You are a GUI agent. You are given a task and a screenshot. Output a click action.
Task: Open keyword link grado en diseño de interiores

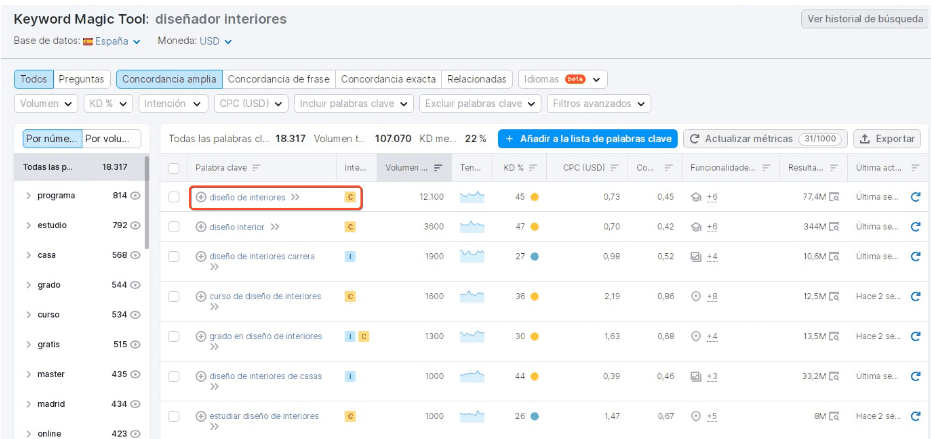(x=265, y=336)
